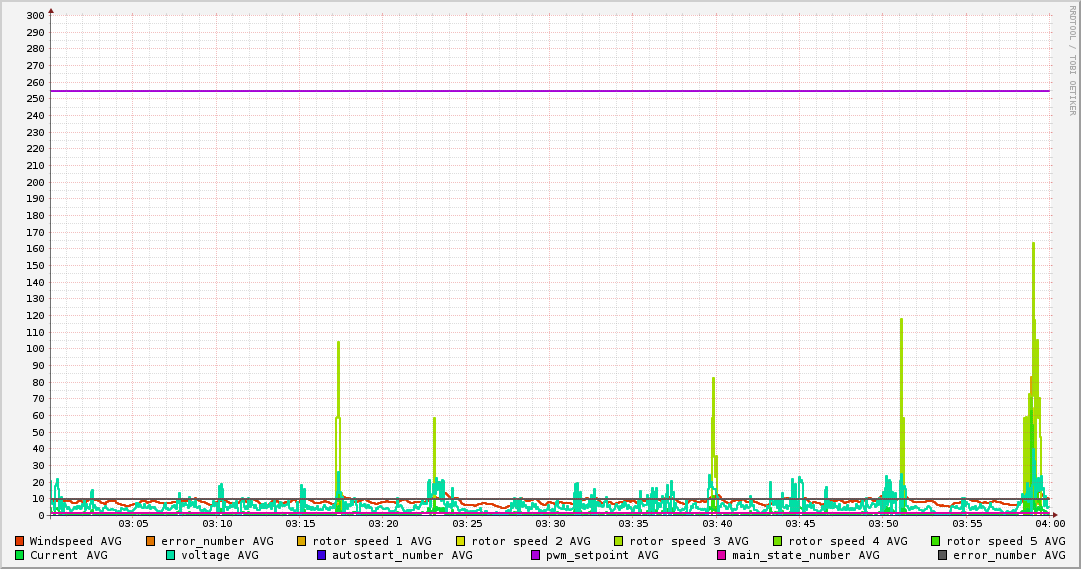The width and height of the screenshot is (1081, 569).
Task: Click the teal voltage AVG legend swatch
Action: coord(171,555)
